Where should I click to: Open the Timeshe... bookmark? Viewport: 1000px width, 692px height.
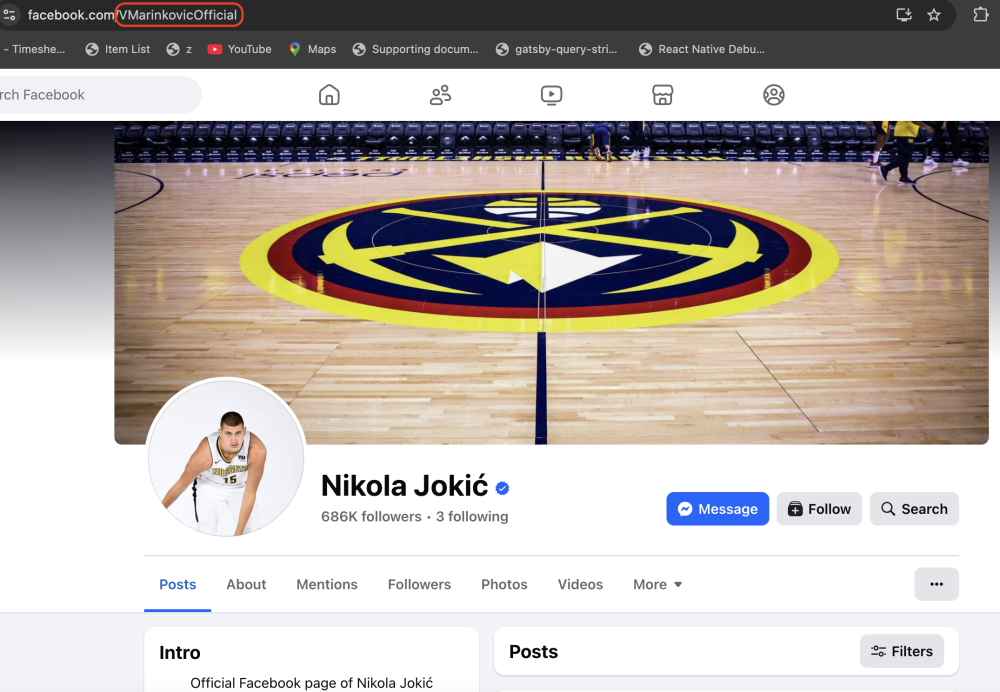tap(34, 49)
